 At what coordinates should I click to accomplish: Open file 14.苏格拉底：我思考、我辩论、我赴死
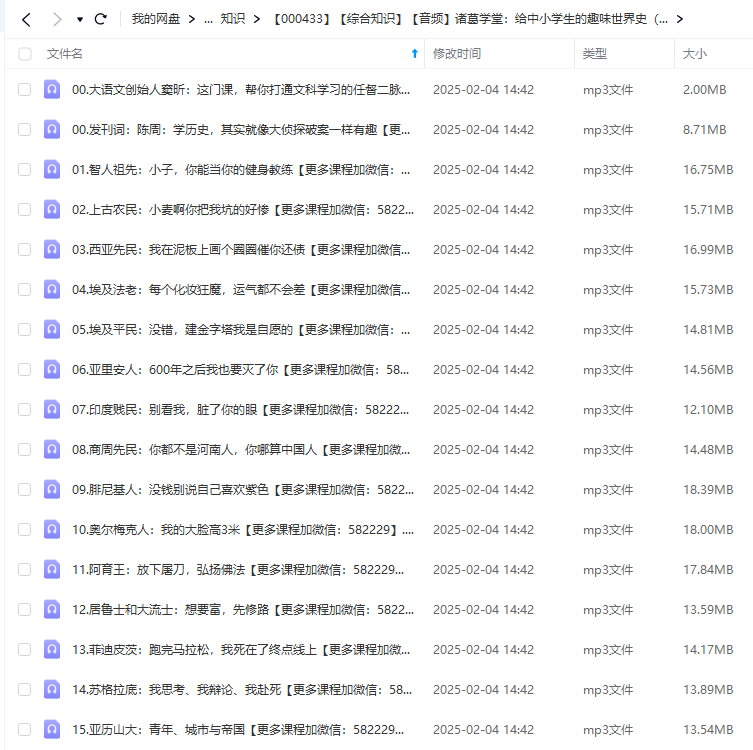(x=242, y=690)
